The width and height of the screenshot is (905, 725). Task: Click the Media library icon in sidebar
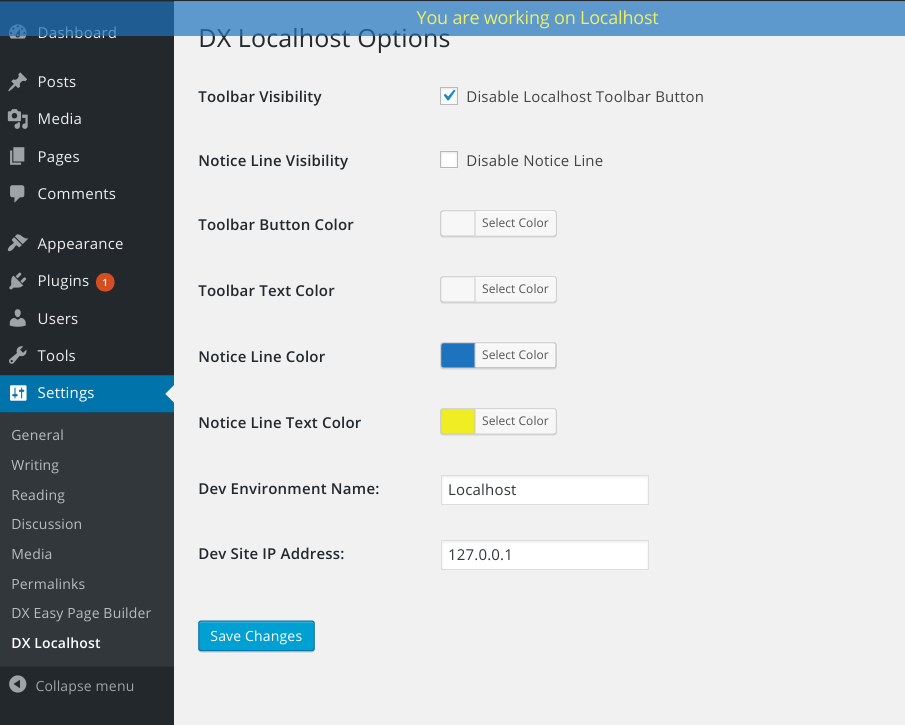[x=18, y=119]
